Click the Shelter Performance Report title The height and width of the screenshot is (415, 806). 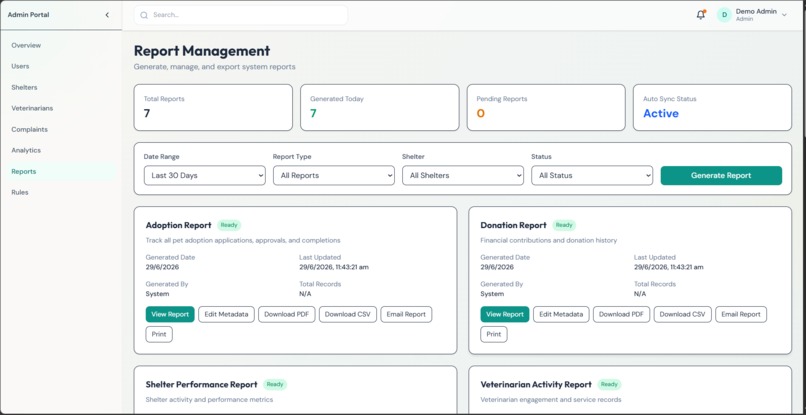coord(202,385)
